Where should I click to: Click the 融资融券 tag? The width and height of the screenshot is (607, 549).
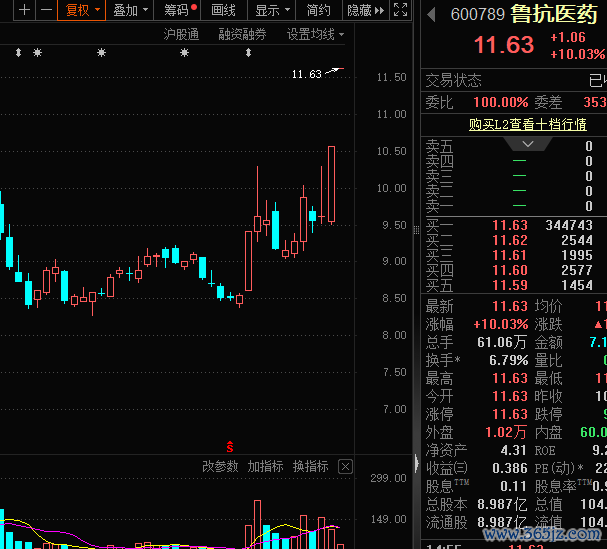(242, 34)
